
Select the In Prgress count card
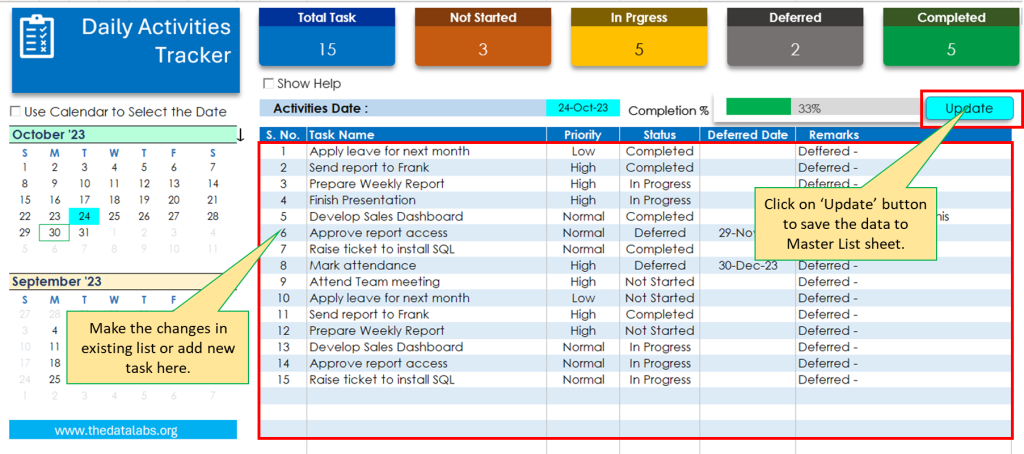[x=639, y=37]
